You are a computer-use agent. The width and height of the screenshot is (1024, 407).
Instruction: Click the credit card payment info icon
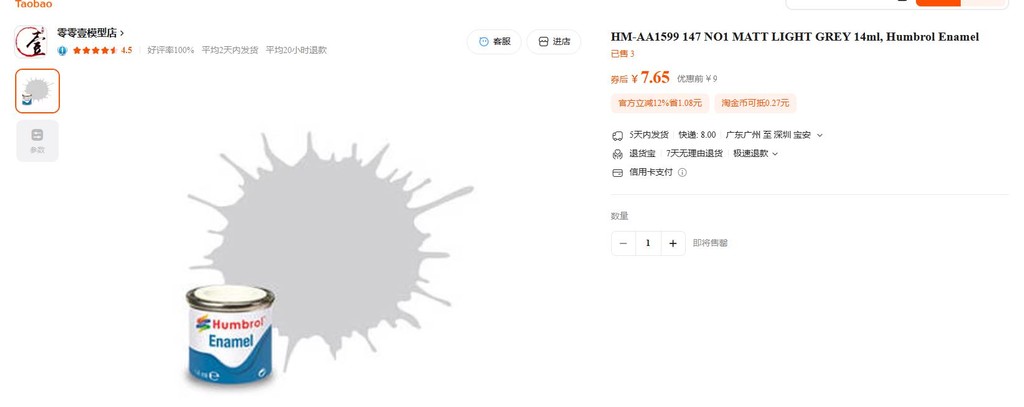click(682, 172)
